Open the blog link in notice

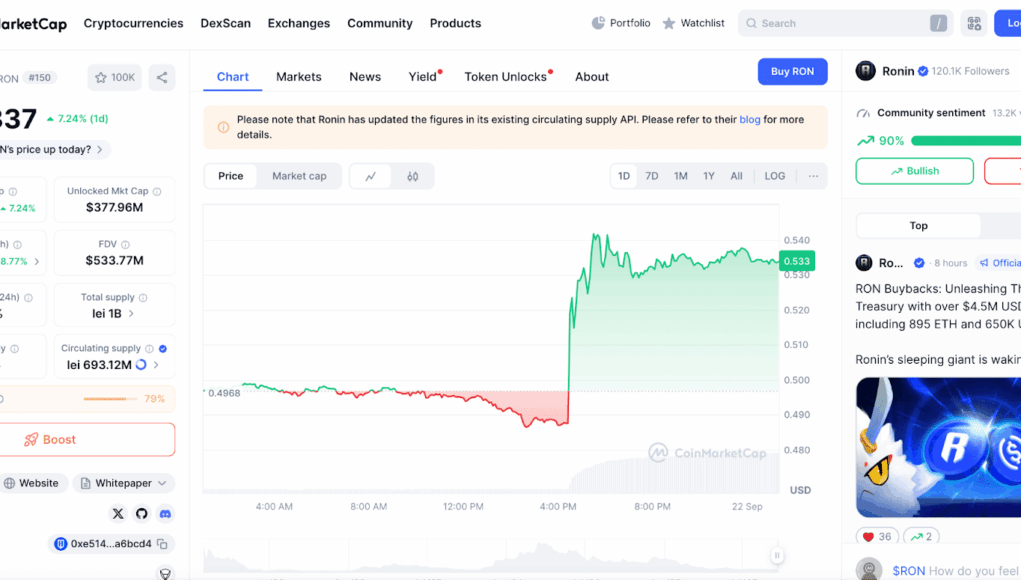pos(749,120)
